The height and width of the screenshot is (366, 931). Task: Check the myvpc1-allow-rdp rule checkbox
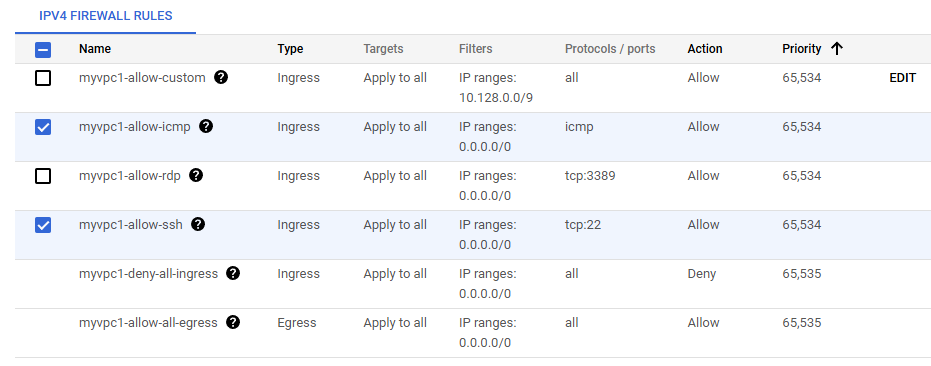[43, 176]
